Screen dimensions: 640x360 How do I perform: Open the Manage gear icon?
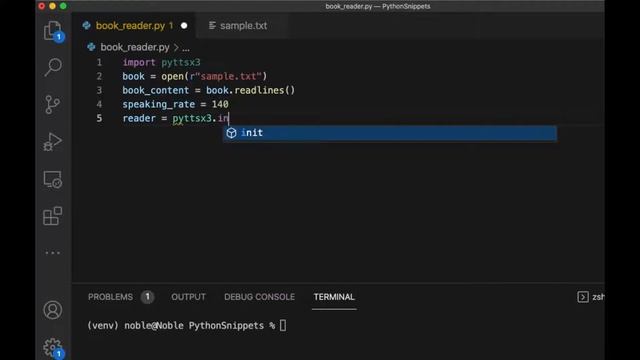(x=53, y=347)
